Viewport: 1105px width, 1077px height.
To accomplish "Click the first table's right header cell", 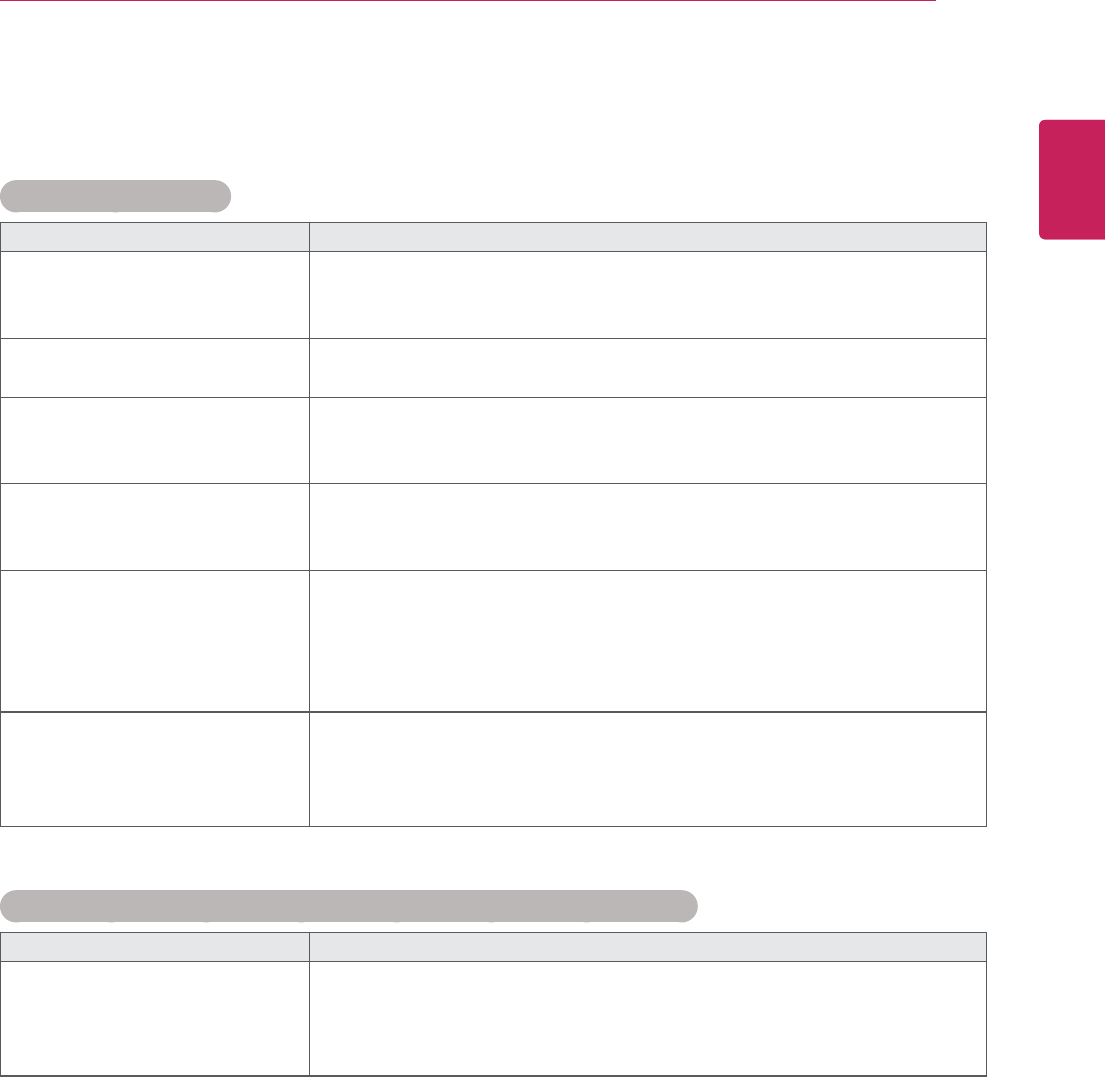I will tap(647, 236).
